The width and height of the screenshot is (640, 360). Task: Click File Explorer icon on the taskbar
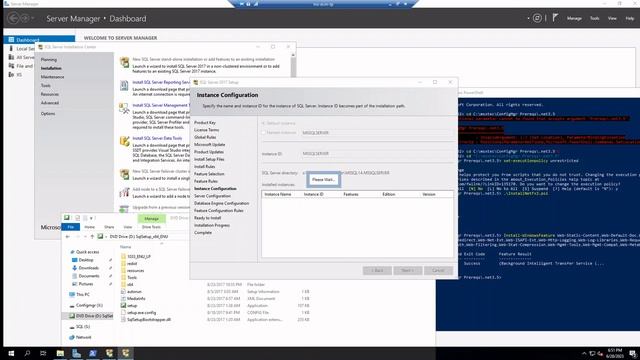pyautogui.click(x=60, y=353)
